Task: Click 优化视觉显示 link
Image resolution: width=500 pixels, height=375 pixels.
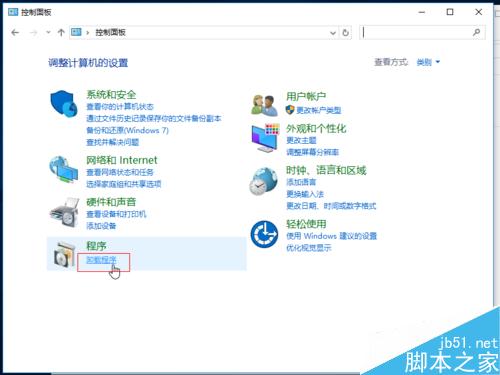Action: click(309, 248)
